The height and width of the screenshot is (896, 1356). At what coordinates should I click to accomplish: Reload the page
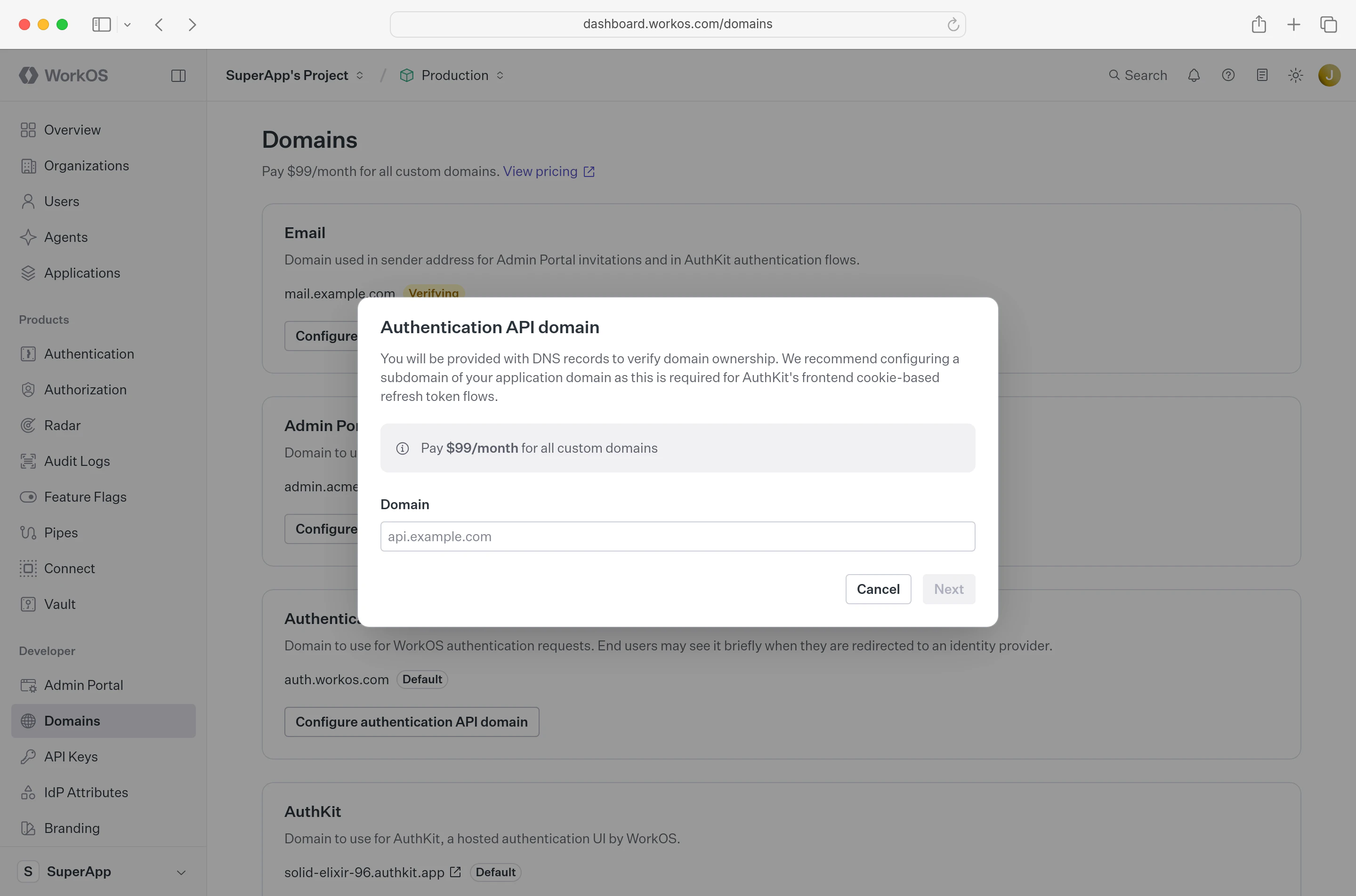(x=953, y=24)
